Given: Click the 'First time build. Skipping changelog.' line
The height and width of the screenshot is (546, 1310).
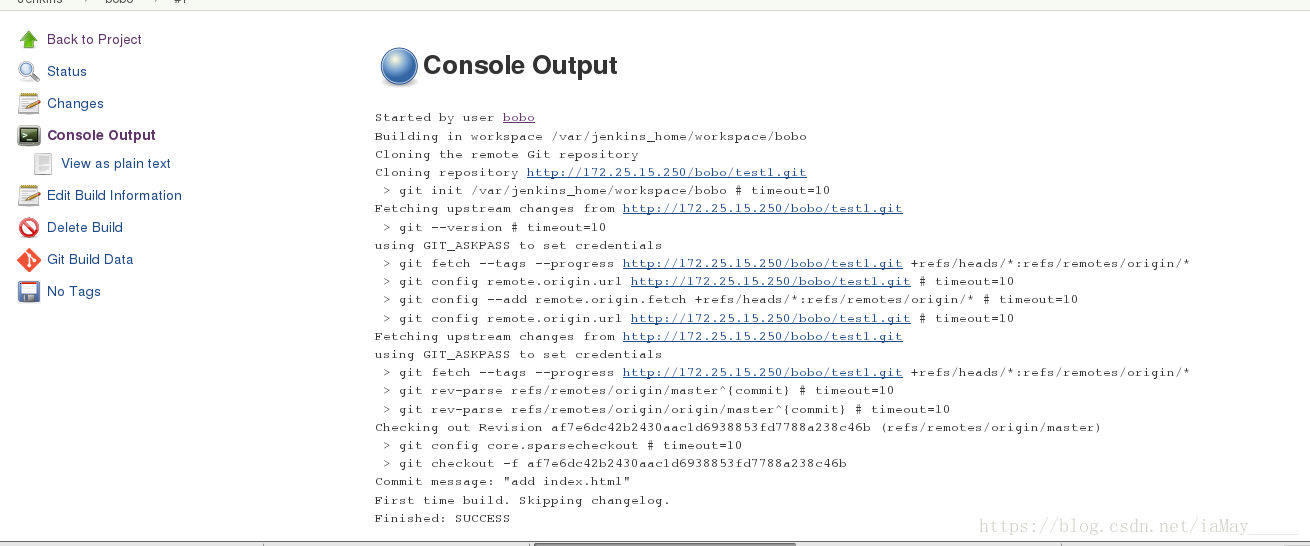Looking at the screenshot, I should (522, 500).
